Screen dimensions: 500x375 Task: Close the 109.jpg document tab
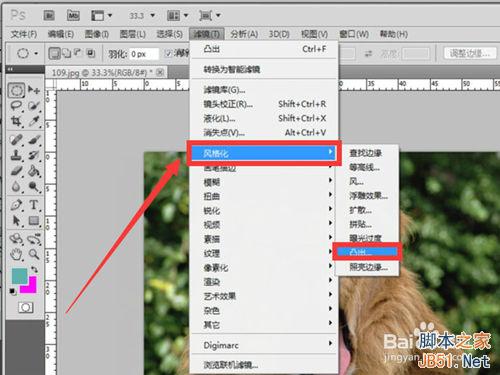160,72
